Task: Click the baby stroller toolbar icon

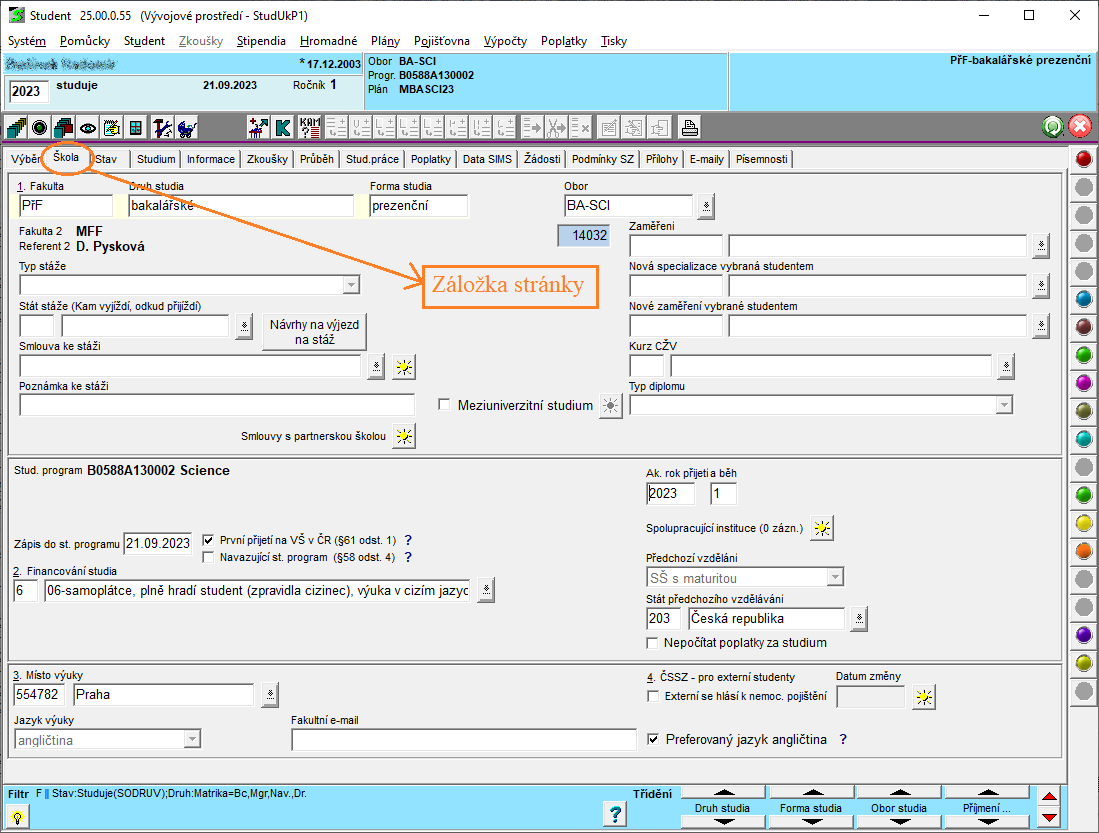Action: (x=186, y=128)
